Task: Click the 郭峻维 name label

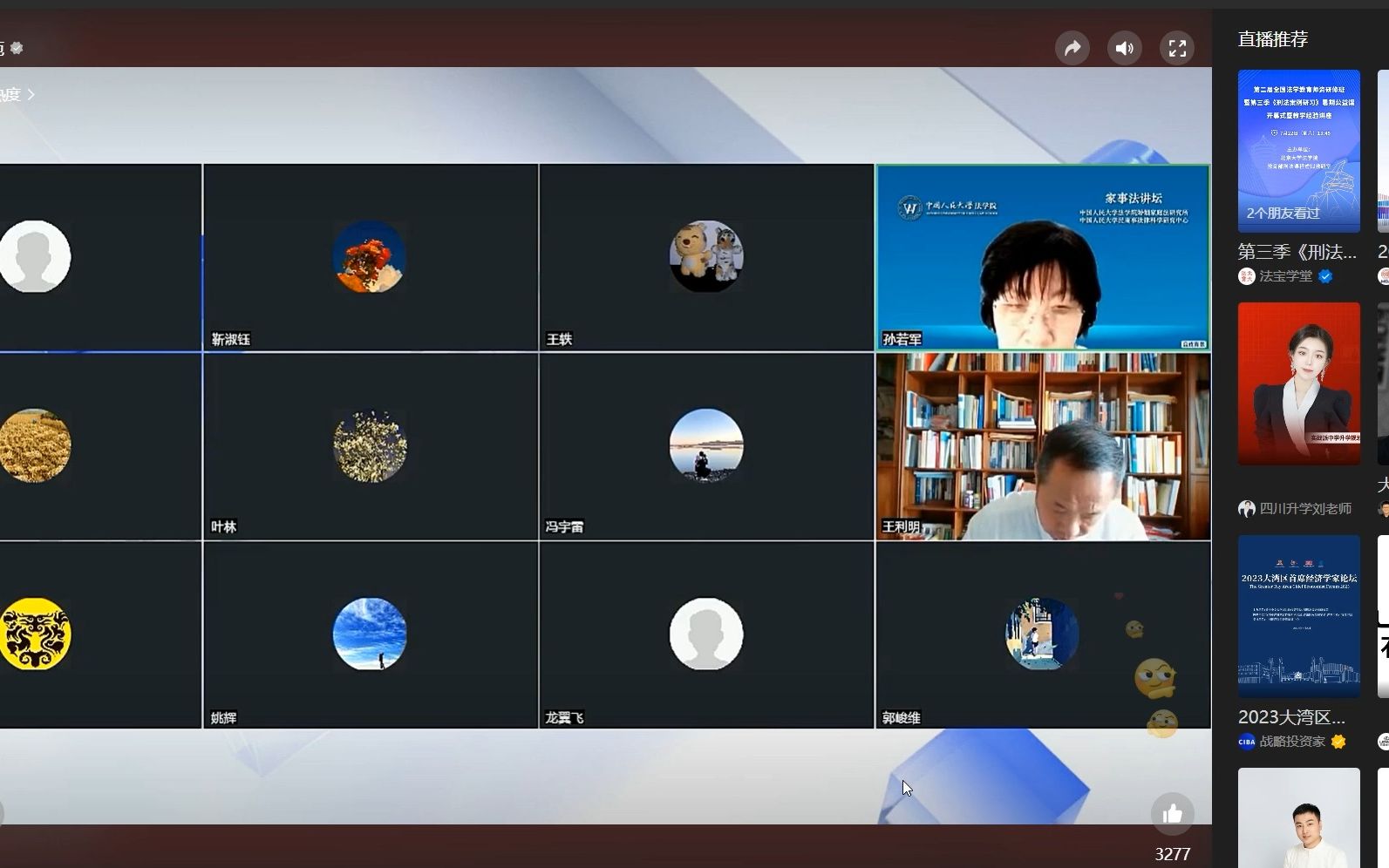Action: [902, 717]
